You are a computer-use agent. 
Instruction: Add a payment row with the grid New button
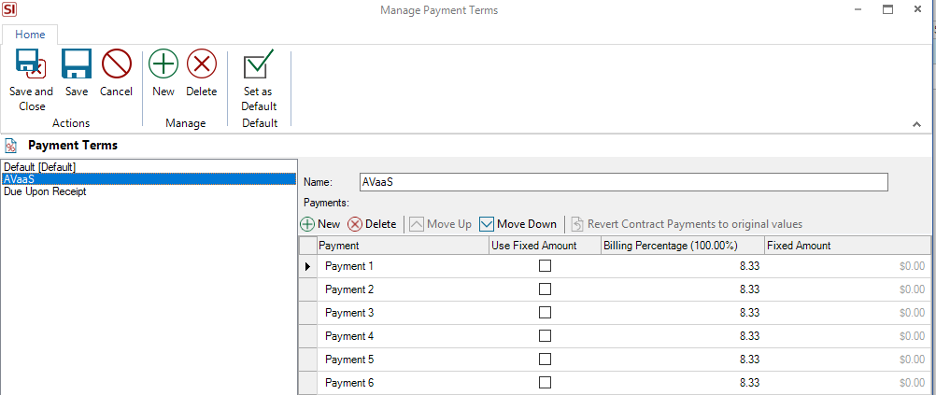coord(320,224)
